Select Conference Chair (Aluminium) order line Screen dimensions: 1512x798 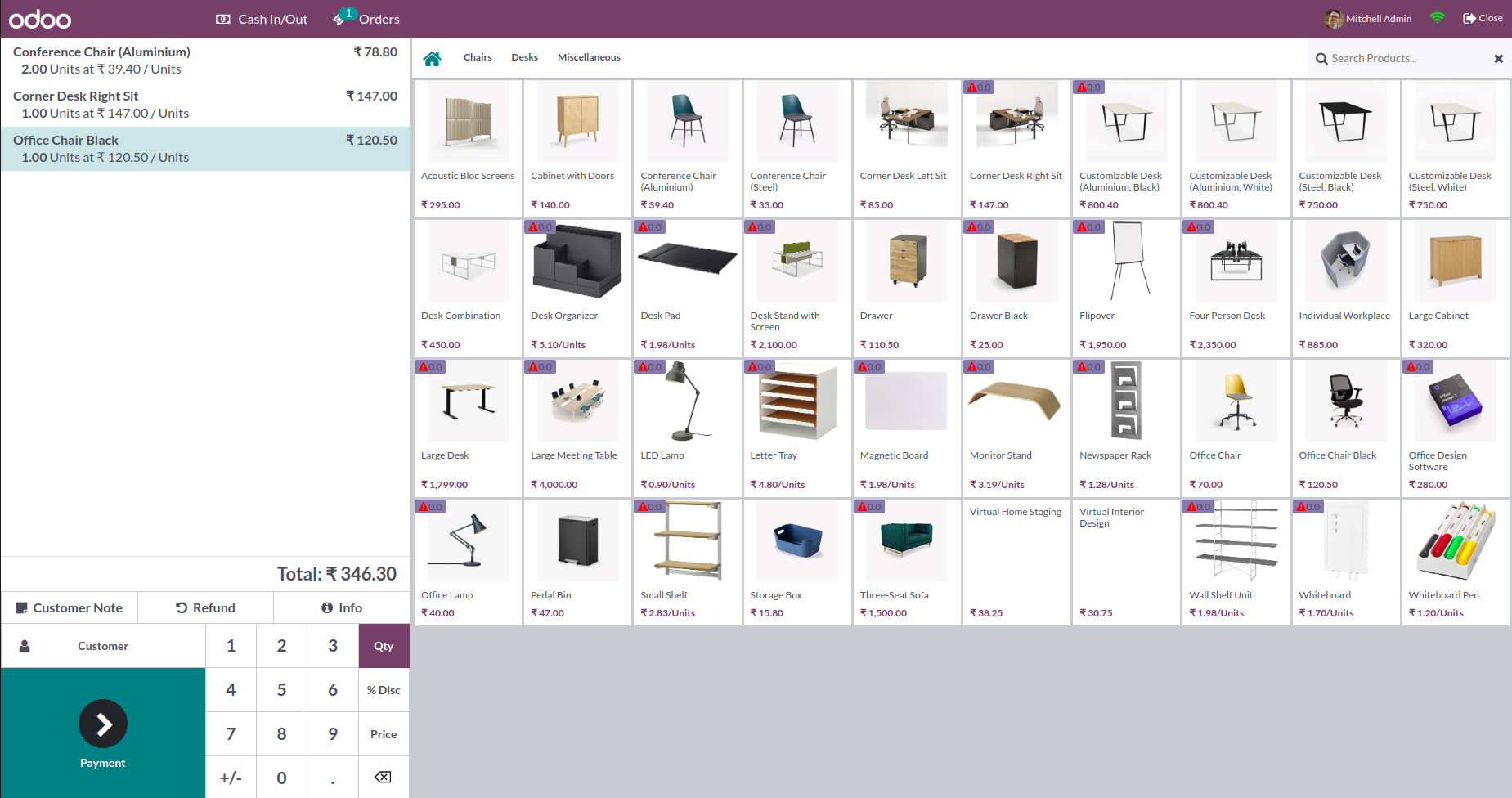tap(205, 61)
